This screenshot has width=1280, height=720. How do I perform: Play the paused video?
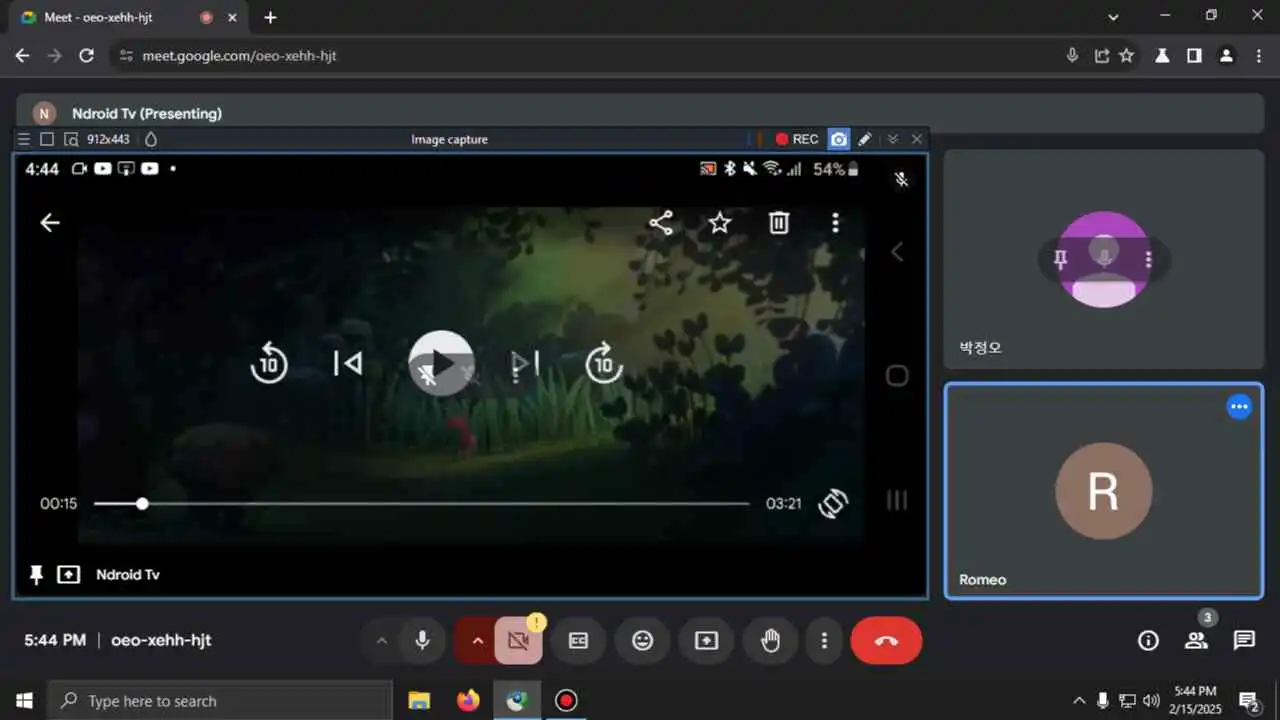[441, 363]
